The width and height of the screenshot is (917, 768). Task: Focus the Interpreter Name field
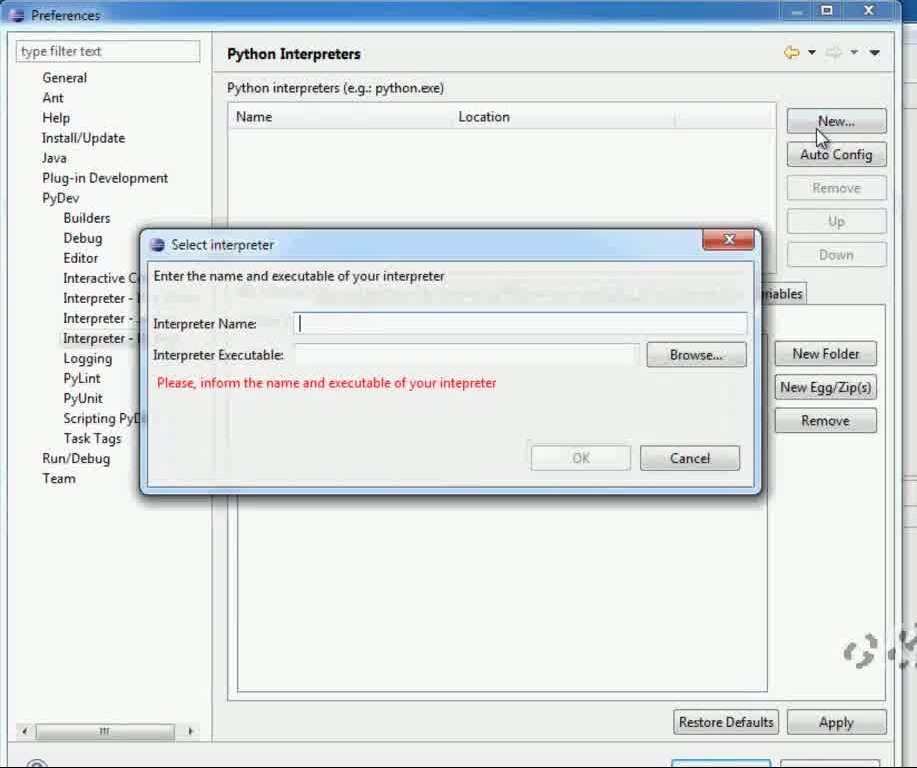pos(520,323)
